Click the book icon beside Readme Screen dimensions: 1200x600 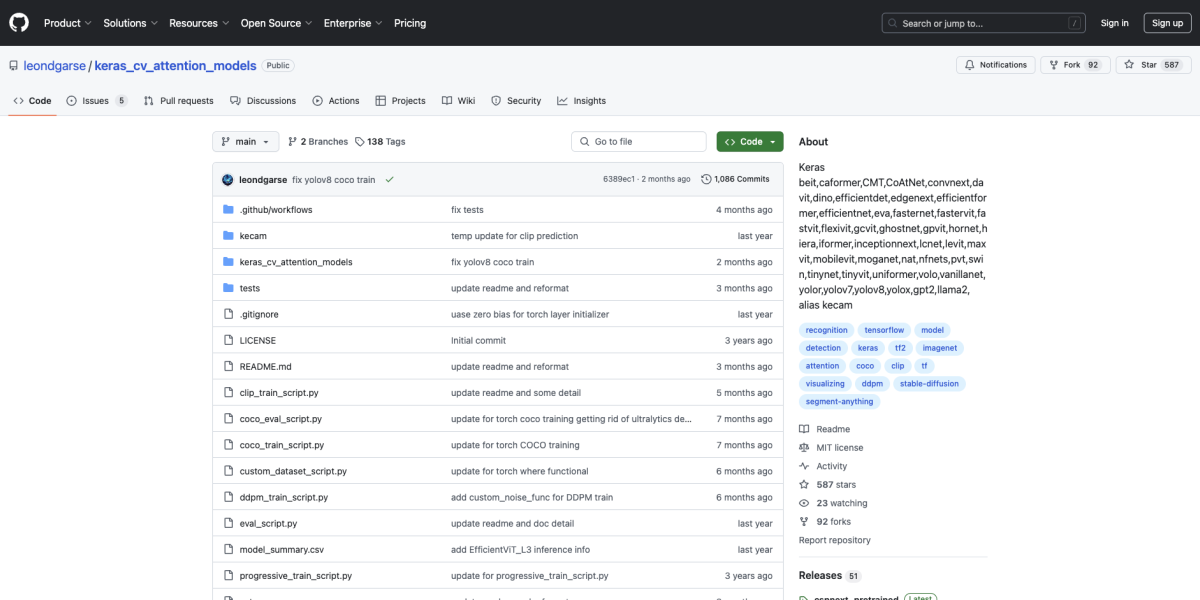tap(804, 430)
